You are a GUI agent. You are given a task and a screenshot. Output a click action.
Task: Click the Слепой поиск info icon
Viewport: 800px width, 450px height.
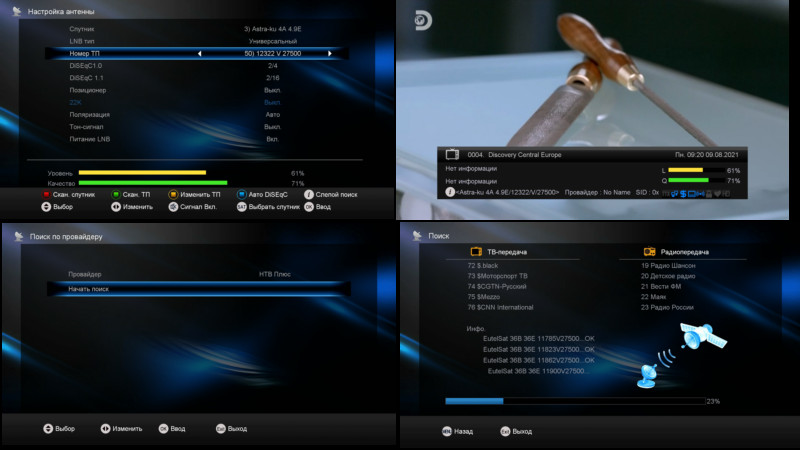tap(309, 194)
